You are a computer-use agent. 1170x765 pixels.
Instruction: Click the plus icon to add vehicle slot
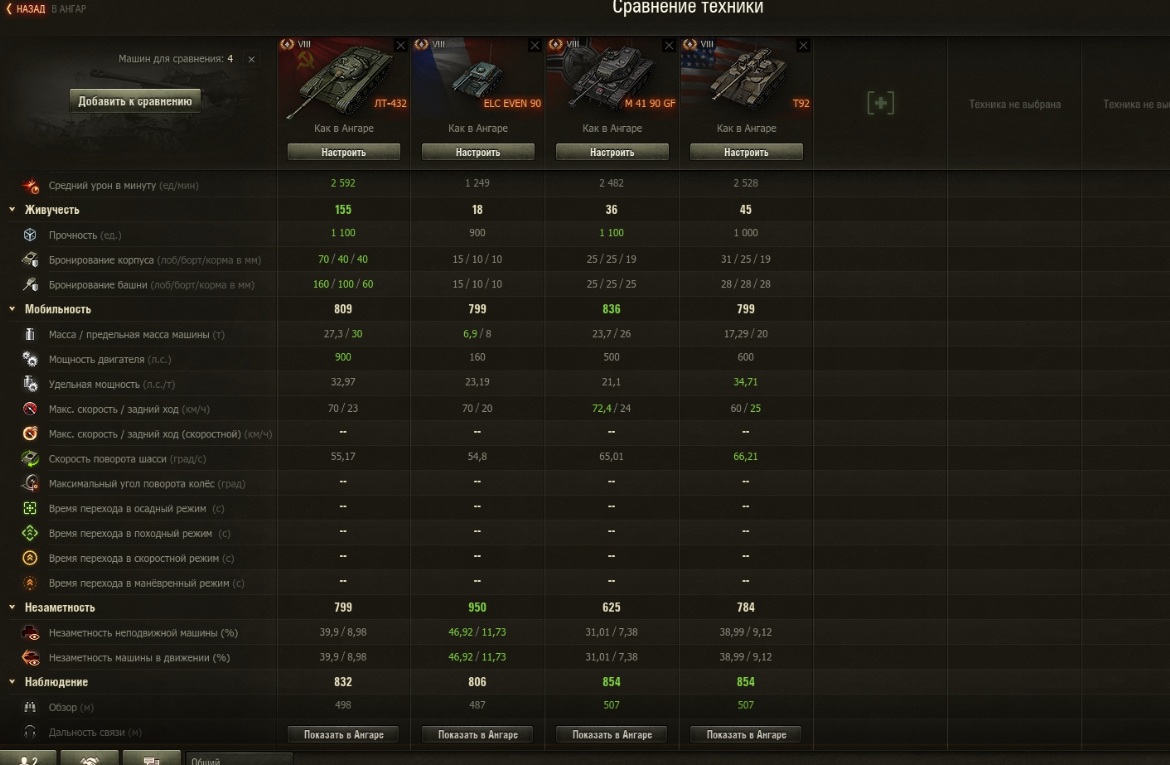pyautogui.click(x=880, y=103)
